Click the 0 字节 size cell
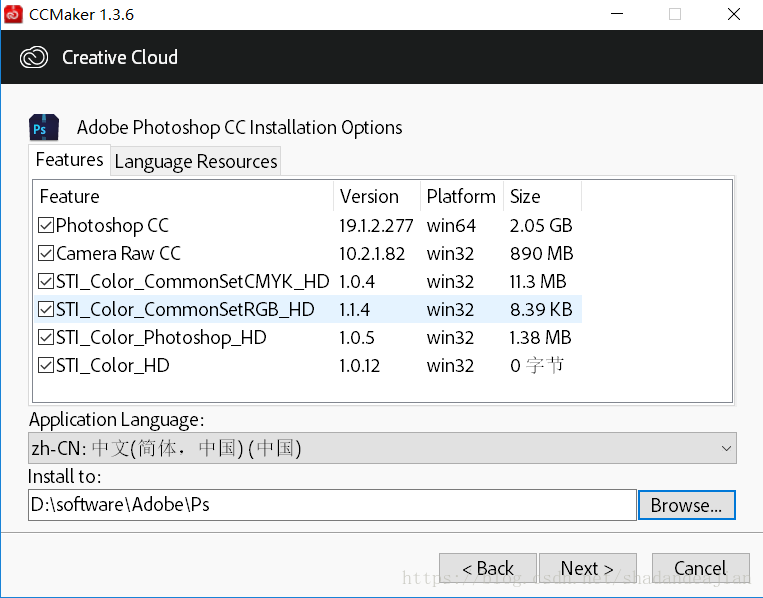The image size is (763, 598). [x=537, y=365]
